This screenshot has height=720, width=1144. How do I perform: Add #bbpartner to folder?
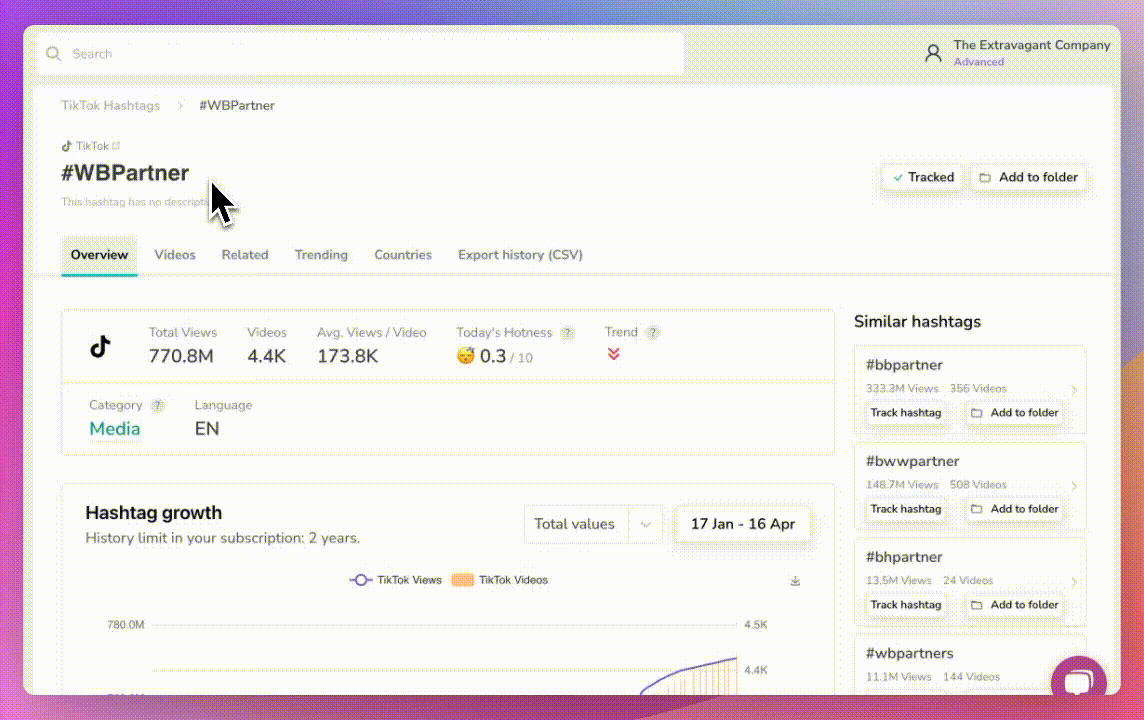coord(1015,413)
